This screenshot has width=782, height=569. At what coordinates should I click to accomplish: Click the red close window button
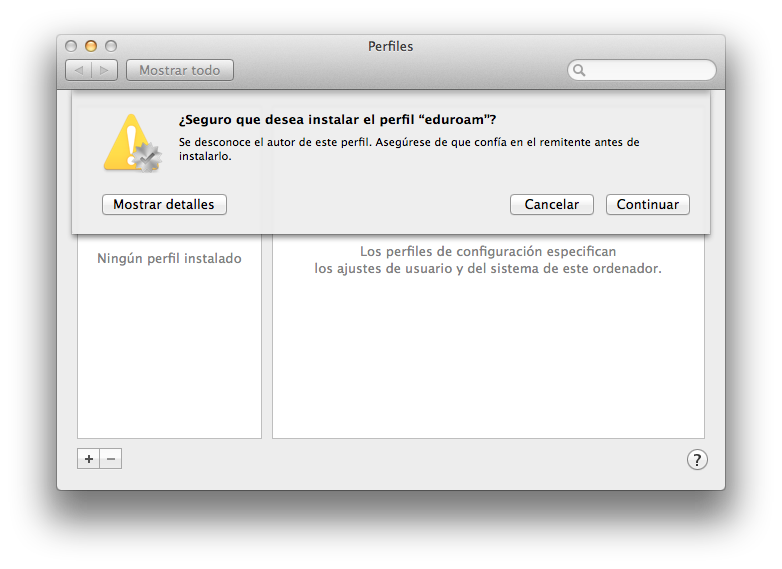[71, 46]
